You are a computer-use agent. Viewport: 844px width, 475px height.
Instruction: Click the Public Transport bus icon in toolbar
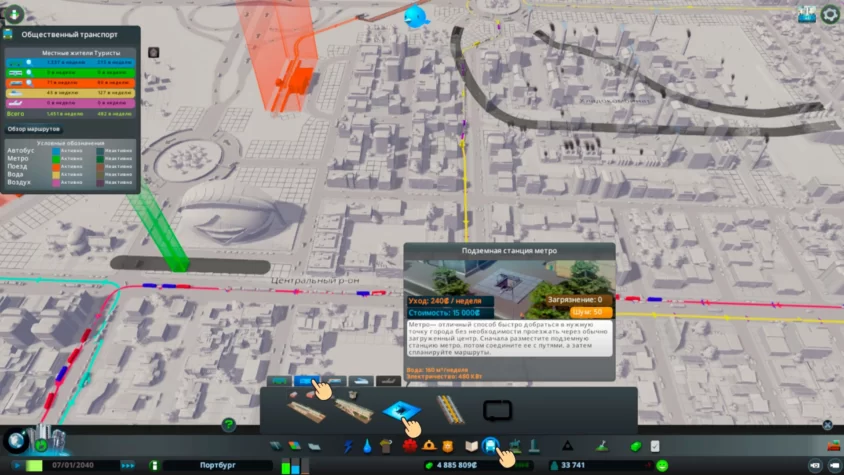(x=490, y=446)
